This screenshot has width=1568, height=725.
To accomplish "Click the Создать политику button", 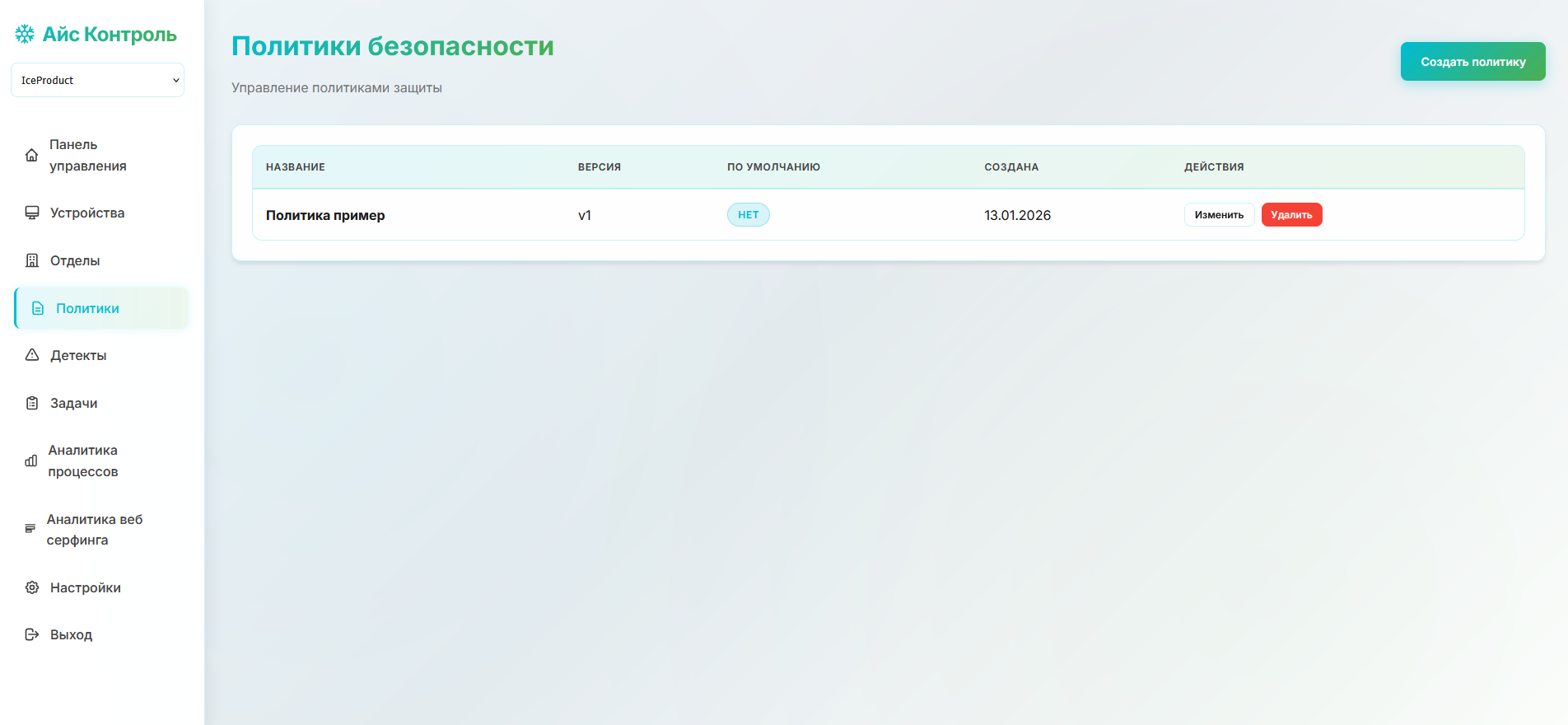I will click(x=1472, y=62).
